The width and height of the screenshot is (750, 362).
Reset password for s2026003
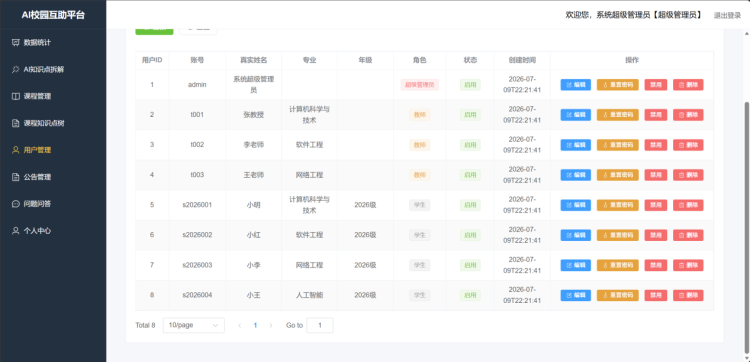618,265
